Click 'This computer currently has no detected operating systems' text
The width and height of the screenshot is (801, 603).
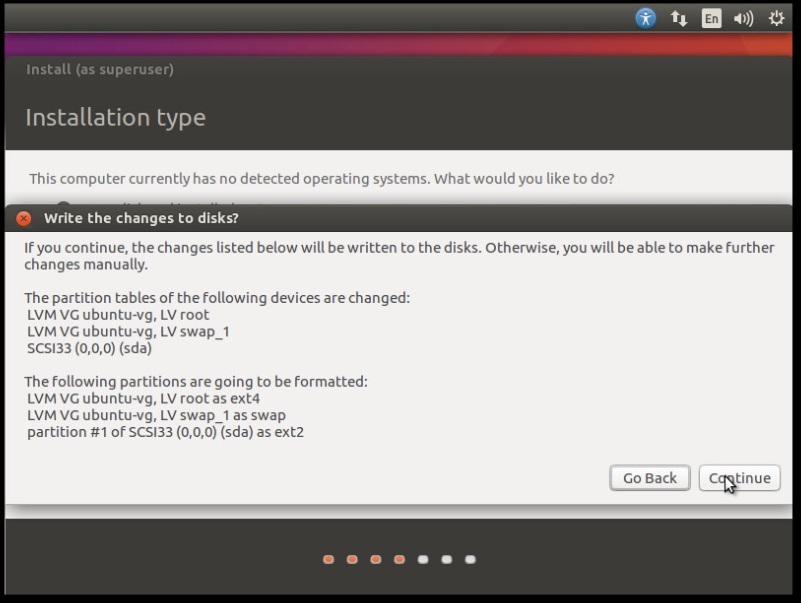point(229,179)
